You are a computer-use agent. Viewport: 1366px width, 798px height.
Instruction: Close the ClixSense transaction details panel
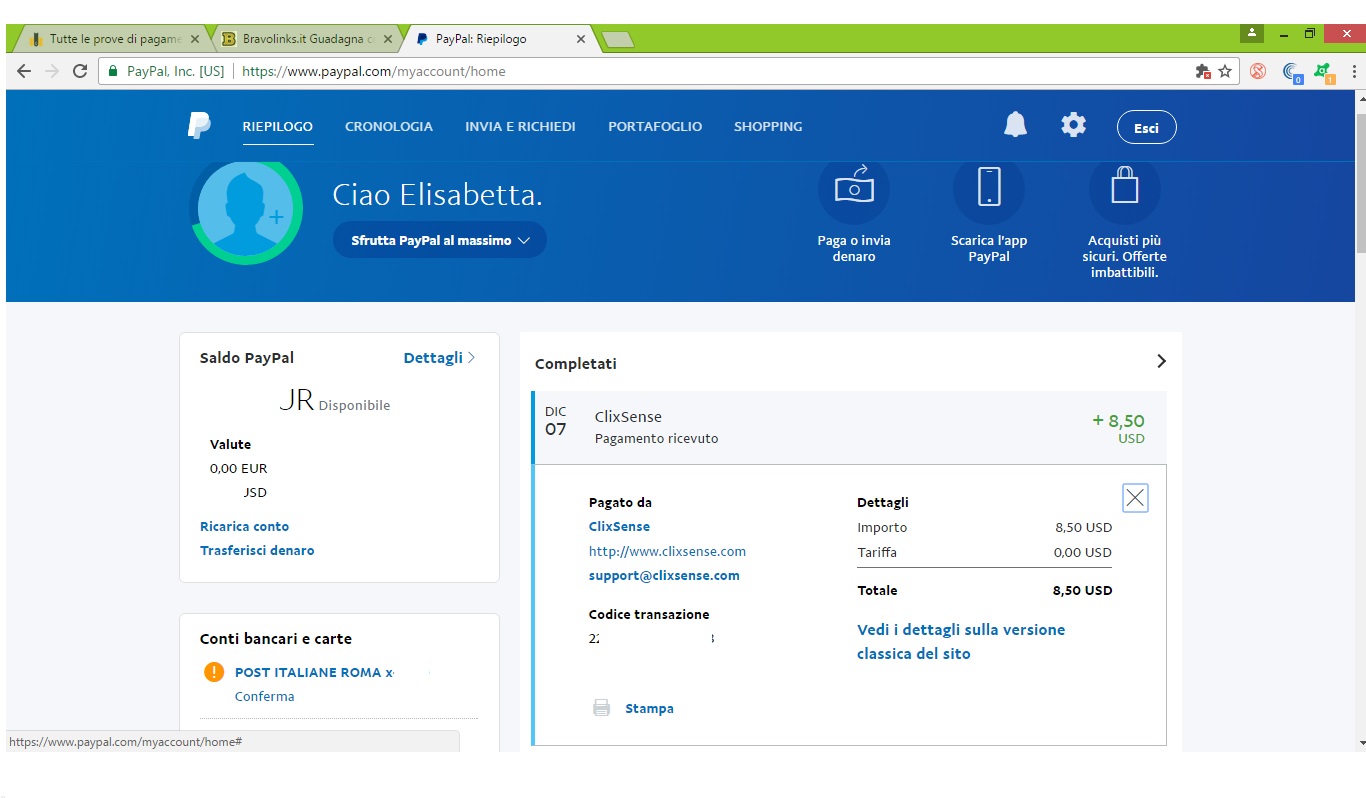[x=1135, y=498]
